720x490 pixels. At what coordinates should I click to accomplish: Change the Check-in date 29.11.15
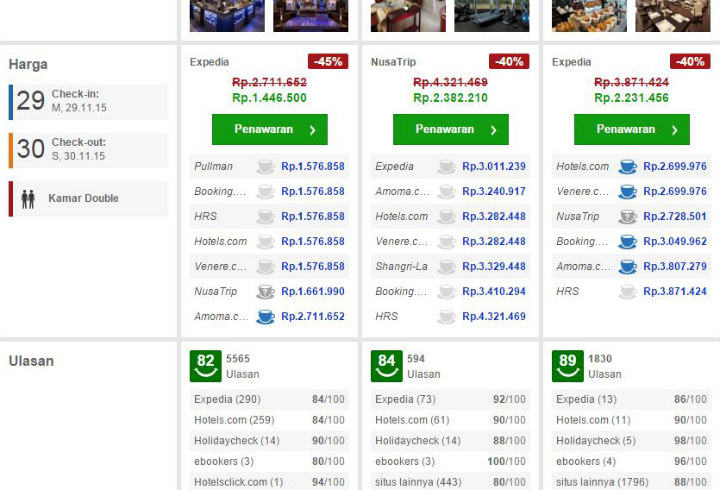coord(88,101)
